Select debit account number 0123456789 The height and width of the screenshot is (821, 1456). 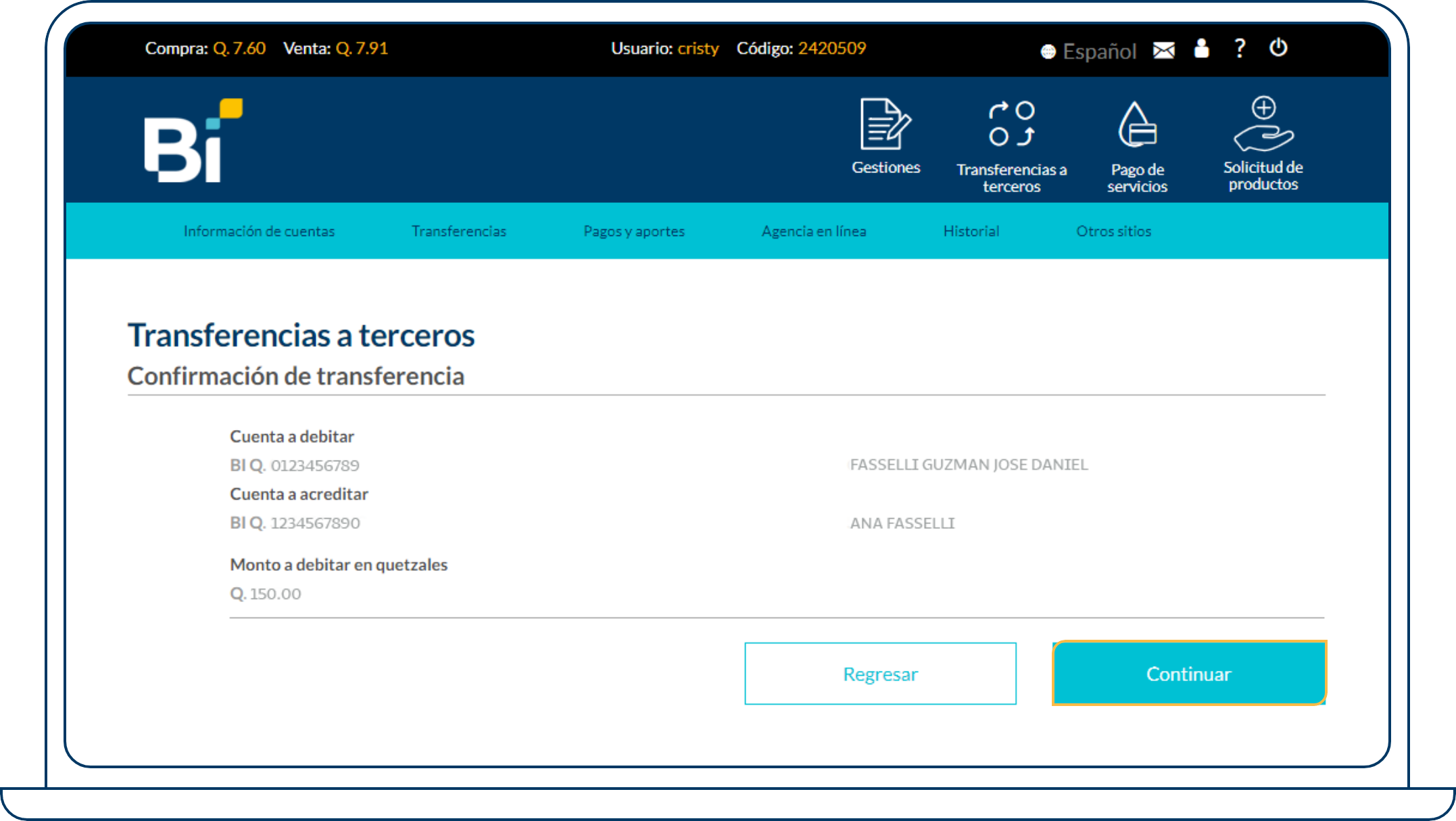[x=315, y=465]
